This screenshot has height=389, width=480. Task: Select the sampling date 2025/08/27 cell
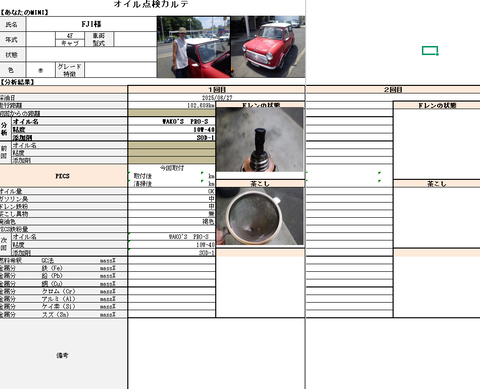click(217, 98)
